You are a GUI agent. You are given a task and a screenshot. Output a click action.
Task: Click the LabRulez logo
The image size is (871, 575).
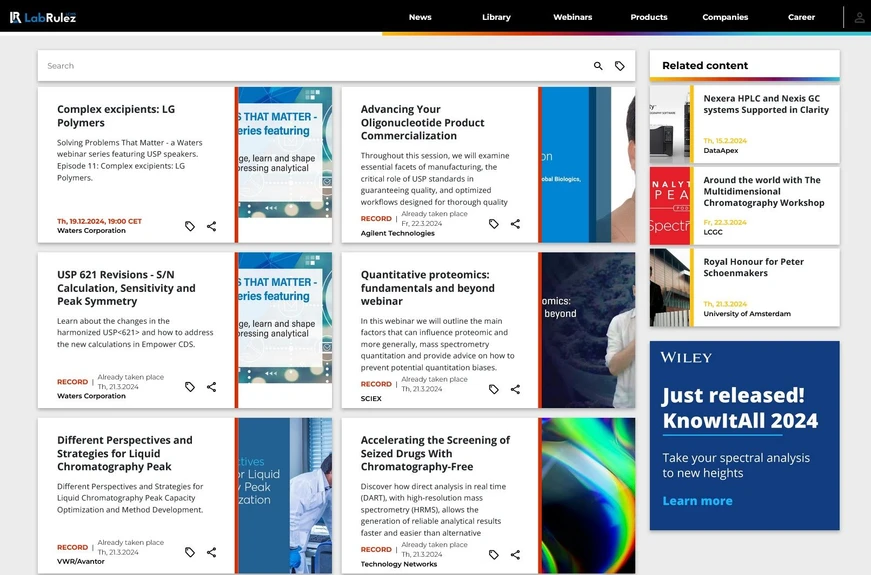(43, 17)
